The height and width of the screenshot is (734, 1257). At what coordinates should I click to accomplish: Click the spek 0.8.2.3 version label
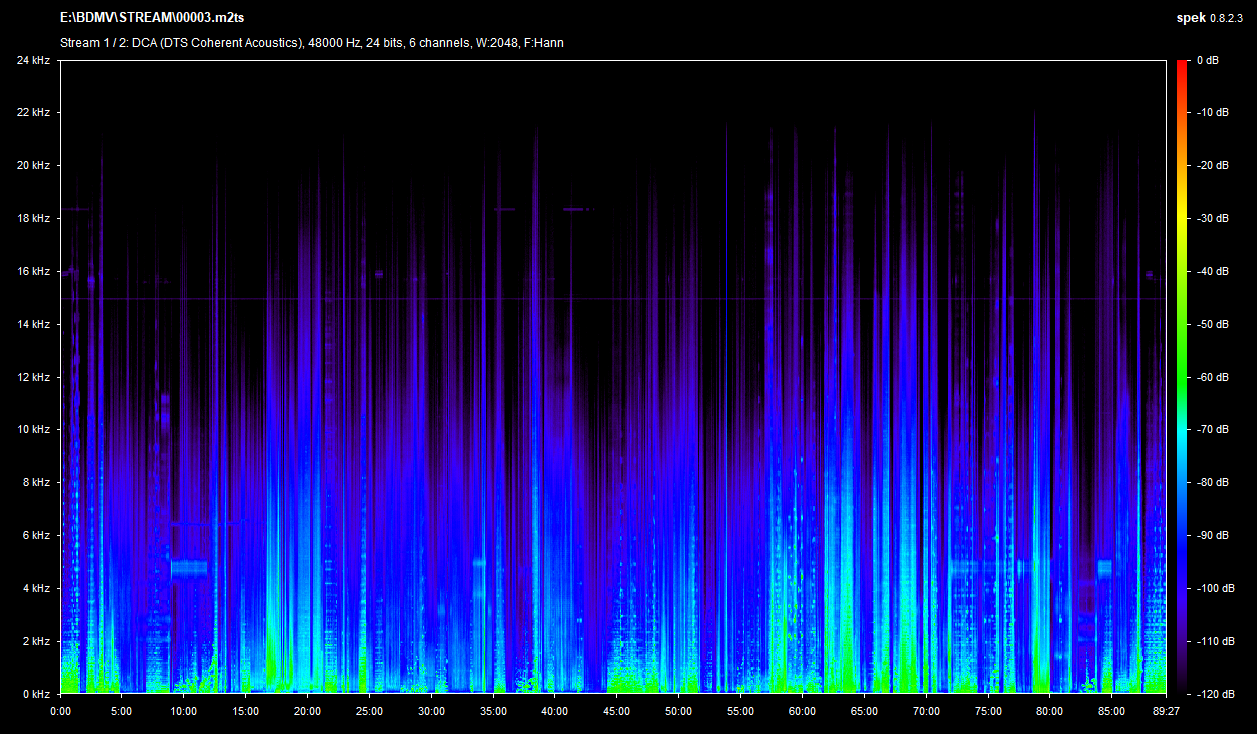click(1213, 18)
